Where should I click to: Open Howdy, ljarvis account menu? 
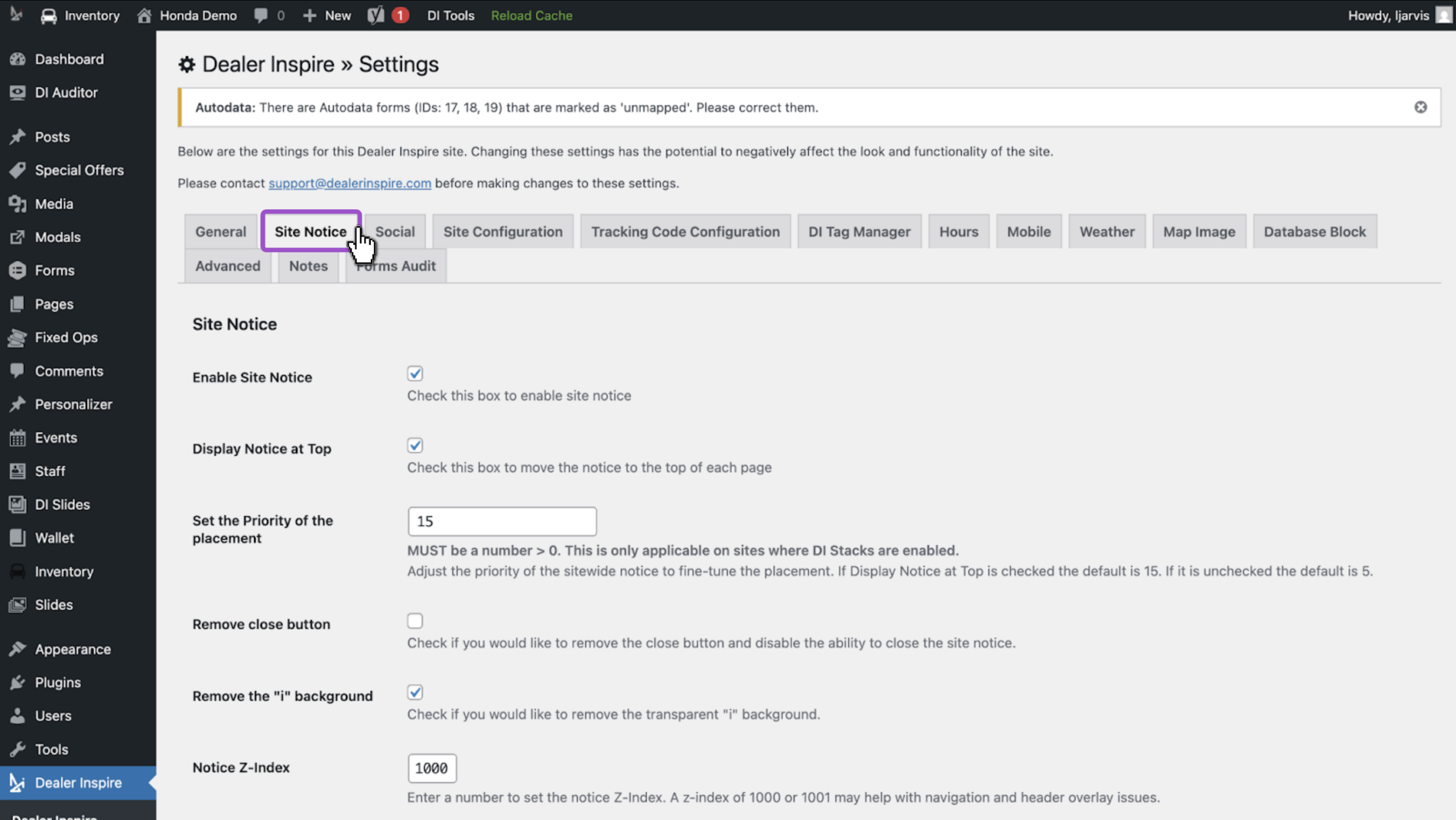pyautogui.click(x=1400, y=15)
